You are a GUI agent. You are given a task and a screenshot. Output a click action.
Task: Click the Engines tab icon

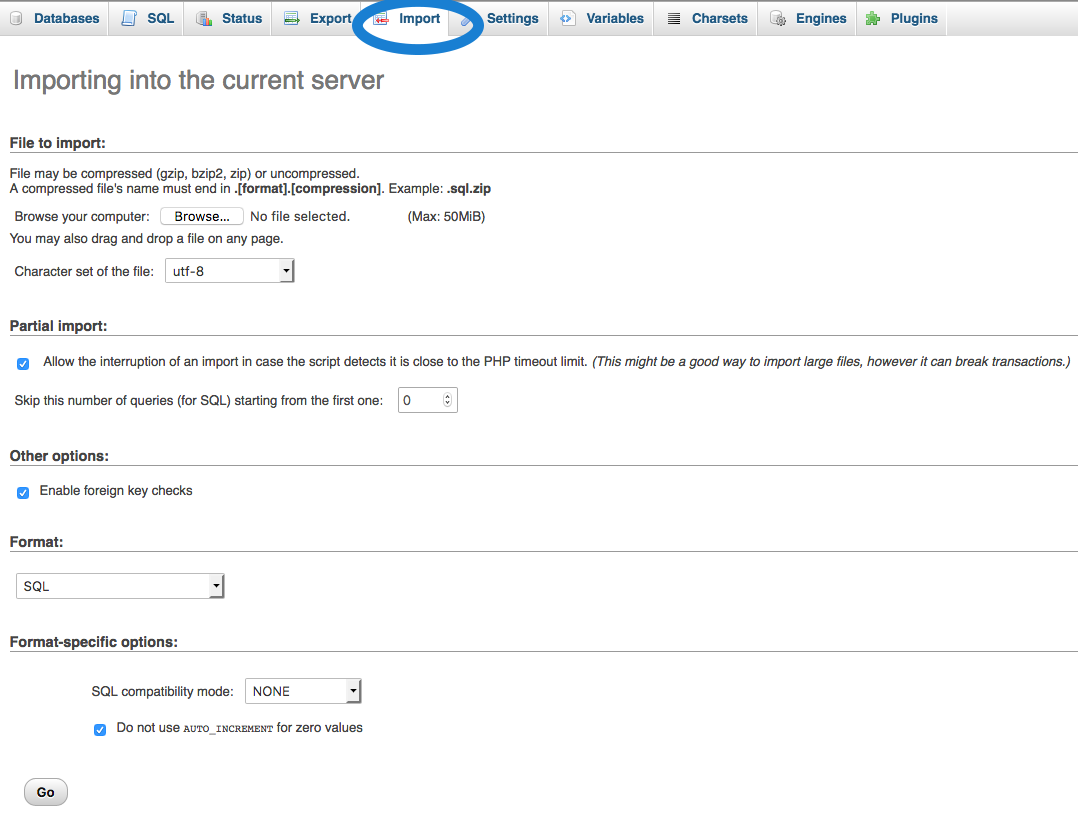click(x=778, y=19)
